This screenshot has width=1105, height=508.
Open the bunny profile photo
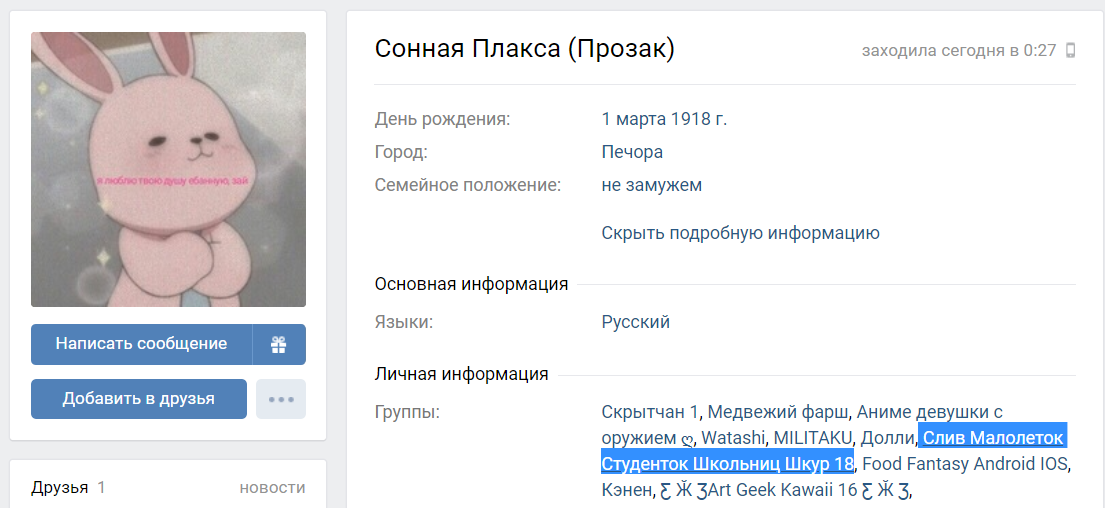(x=168, y=169)
